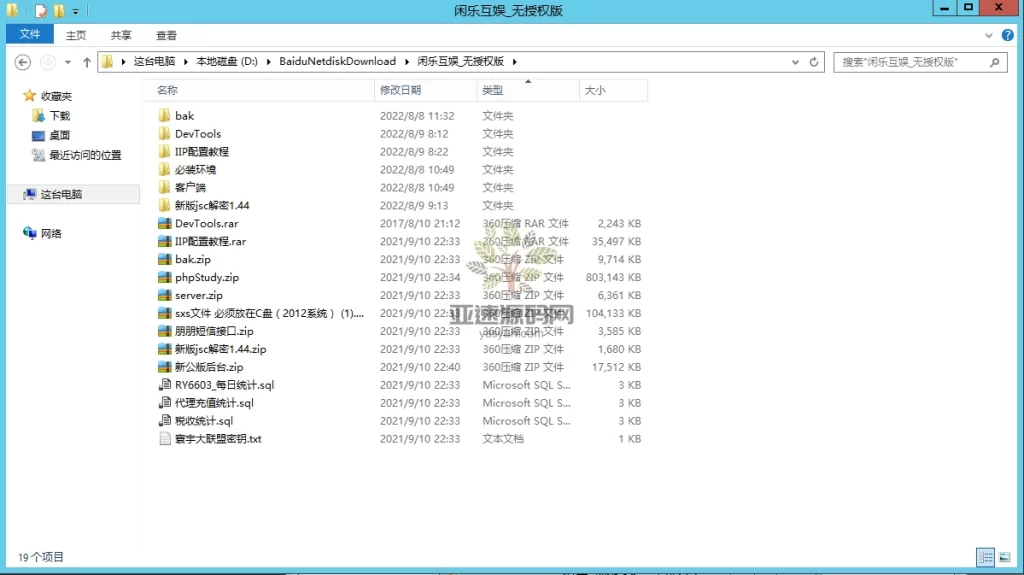This screenshot has width=1024, height=575.
Task: Switch to the 主页 ribbon tab
Action: pos(75,35)
